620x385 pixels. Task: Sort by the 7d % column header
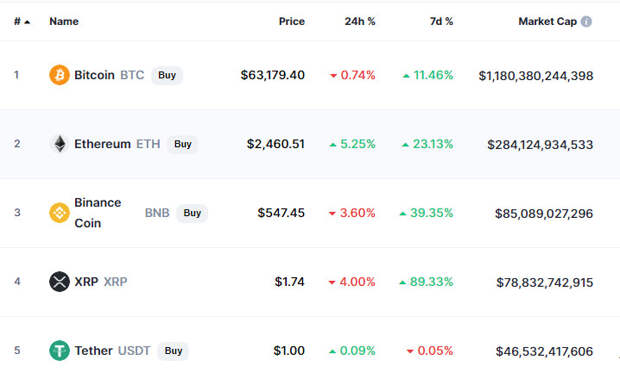click(441, 21)
